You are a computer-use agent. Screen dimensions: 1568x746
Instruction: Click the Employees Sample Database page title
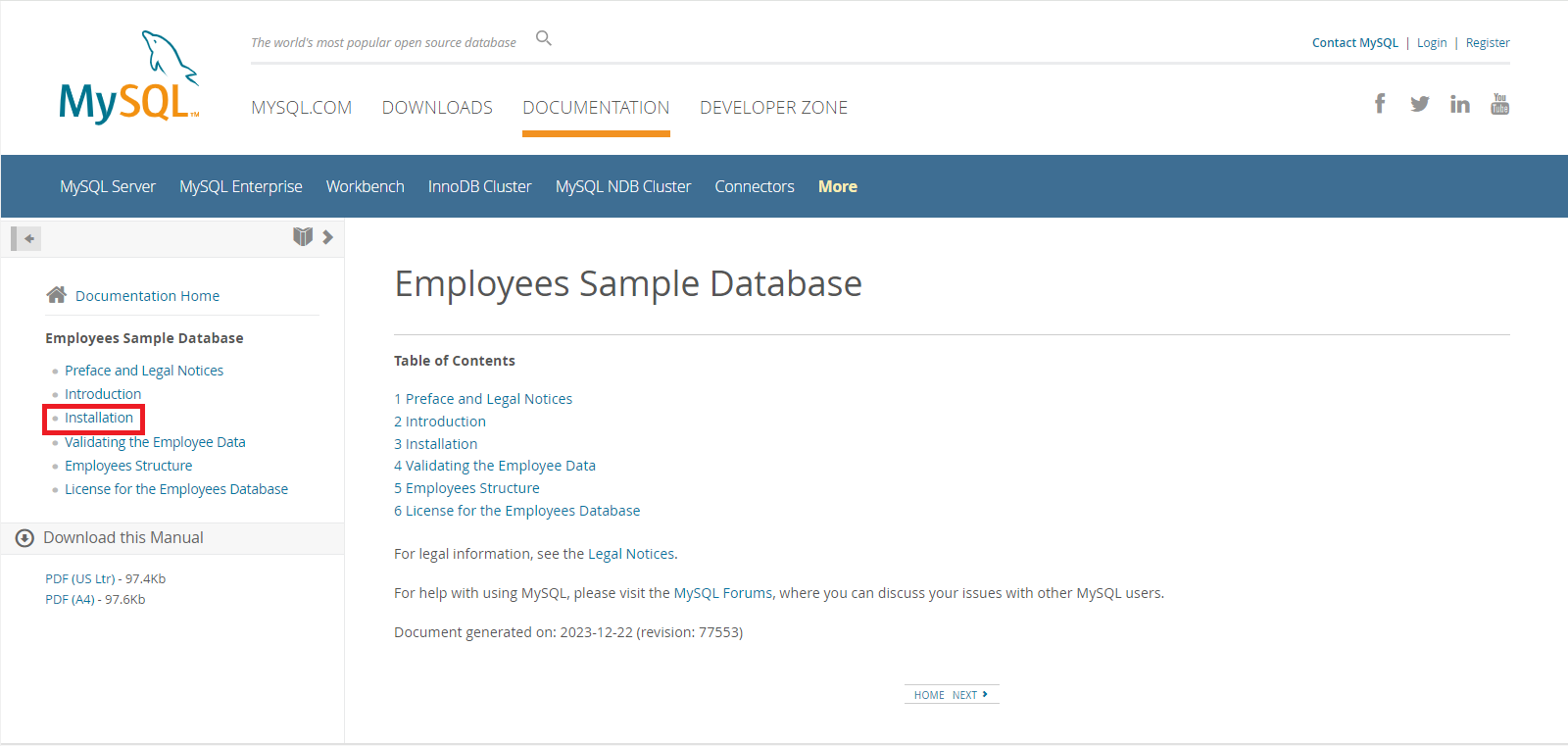click(x=628, y=284)
